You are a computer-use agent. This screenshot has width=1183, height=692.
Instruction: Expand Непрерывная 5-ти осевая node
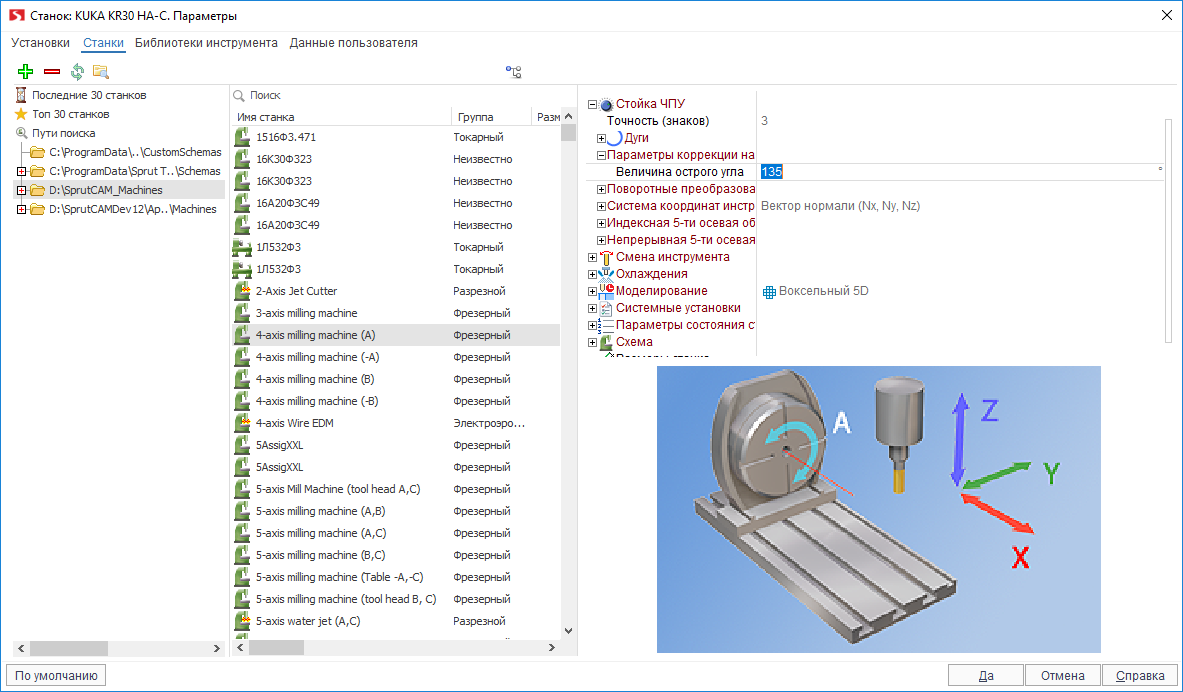(601, 241)
